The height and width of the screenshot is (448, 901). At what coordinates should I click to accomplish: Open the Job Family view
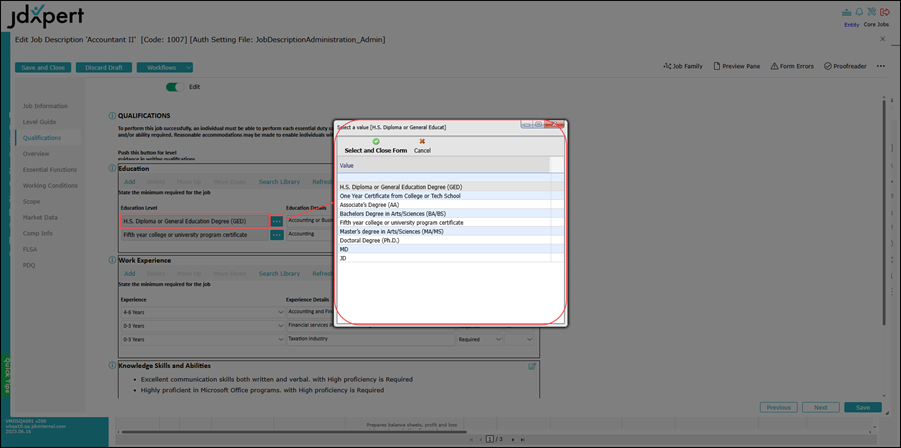pos(683,67)
